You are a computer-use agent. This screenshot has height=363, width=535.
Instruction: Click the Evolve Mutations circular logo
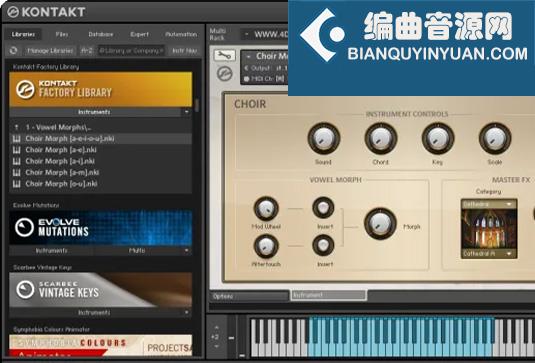25,227
